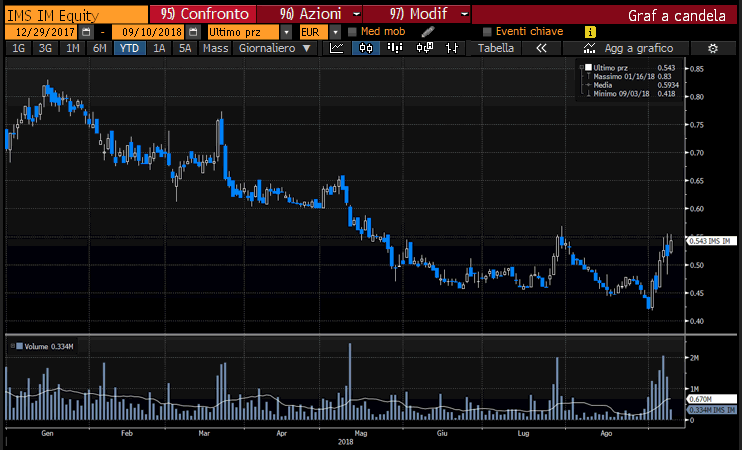The image size is (742, 450).
Task: Select the line chart type icon
Action: click(338, 48)
